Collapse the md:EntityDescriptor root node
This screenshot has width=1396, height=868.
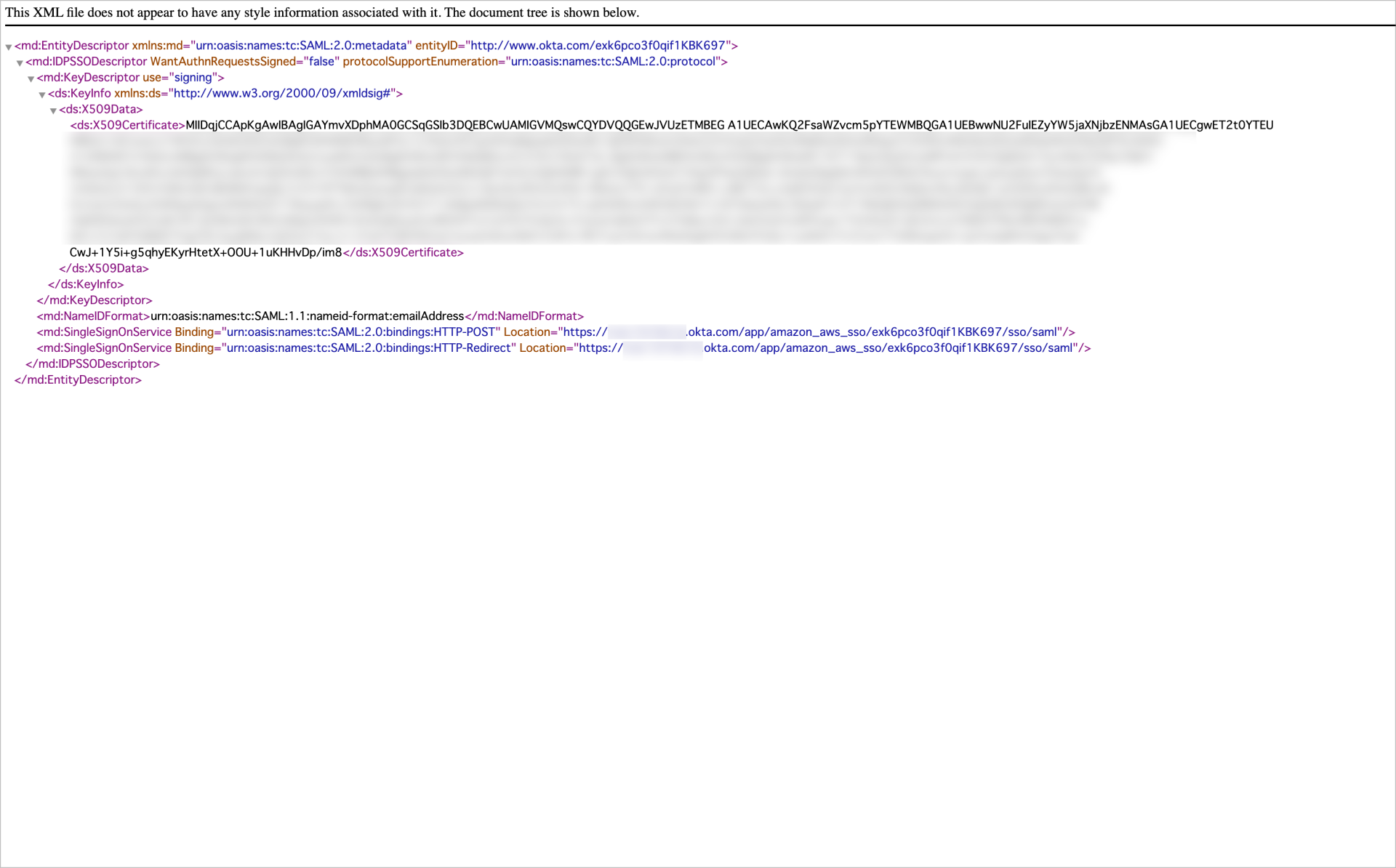[x=8, y=46]
